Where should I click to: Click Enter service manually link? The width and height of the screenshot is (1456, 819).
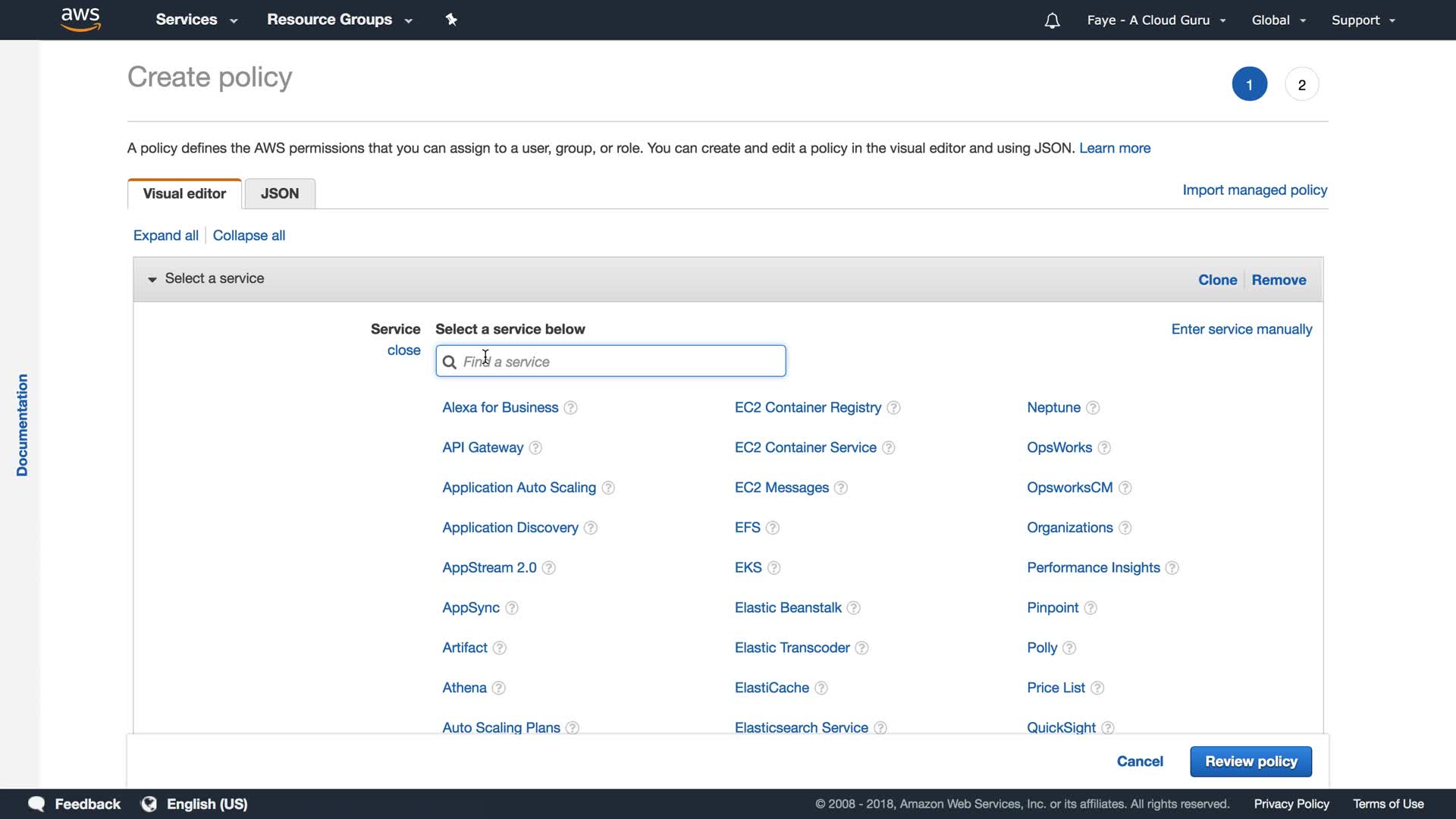[x=1241, y=329]
